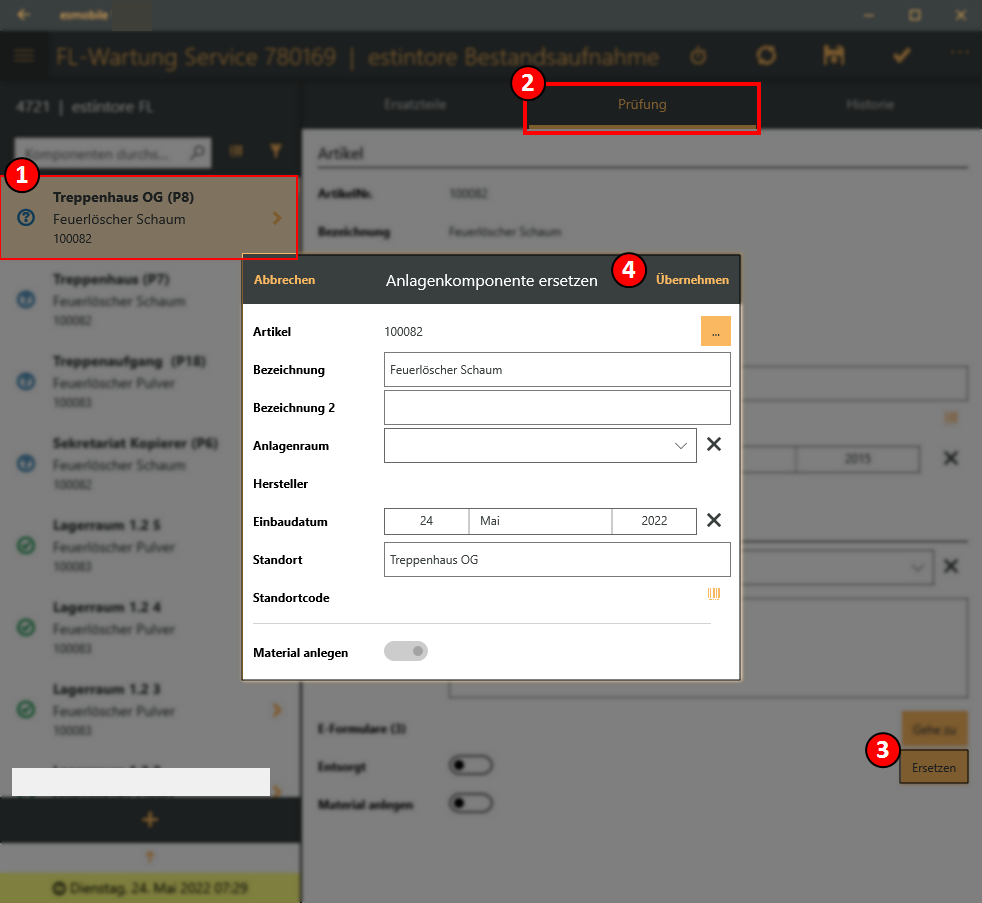Click the filter icon above component list
Viewport: 982px width, 903px height.
point(277,151)
